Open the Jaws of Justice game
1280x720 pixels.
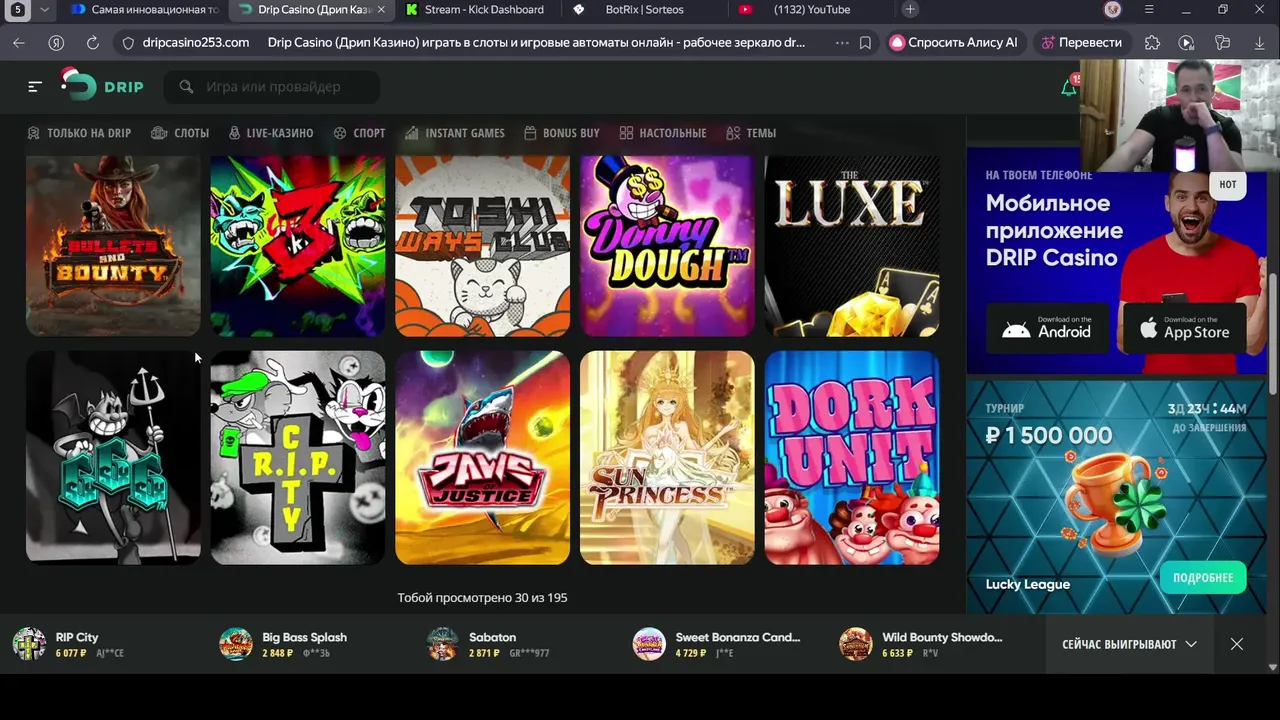pos(482,457)
